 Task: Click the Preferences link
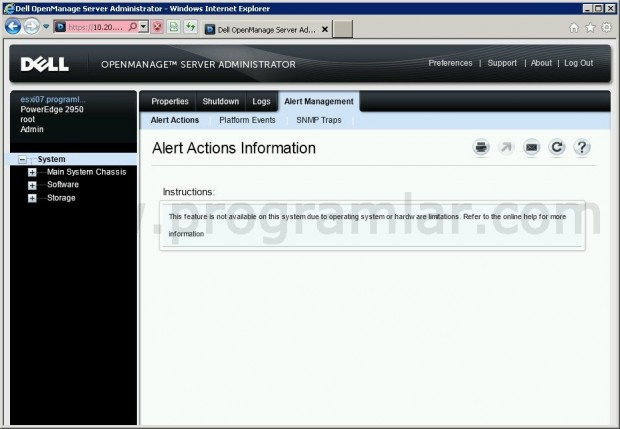(450, 63)
